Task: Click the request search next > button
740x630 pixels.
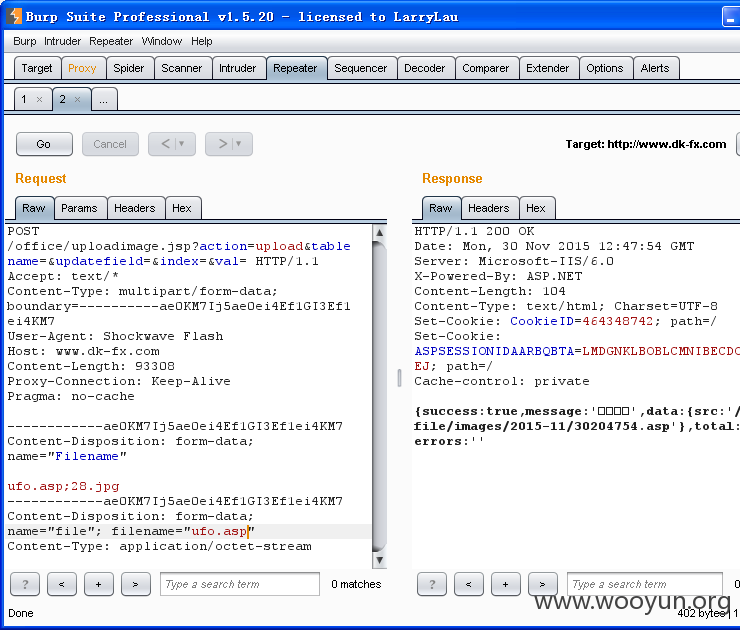Action: click(x=135, y=584)
